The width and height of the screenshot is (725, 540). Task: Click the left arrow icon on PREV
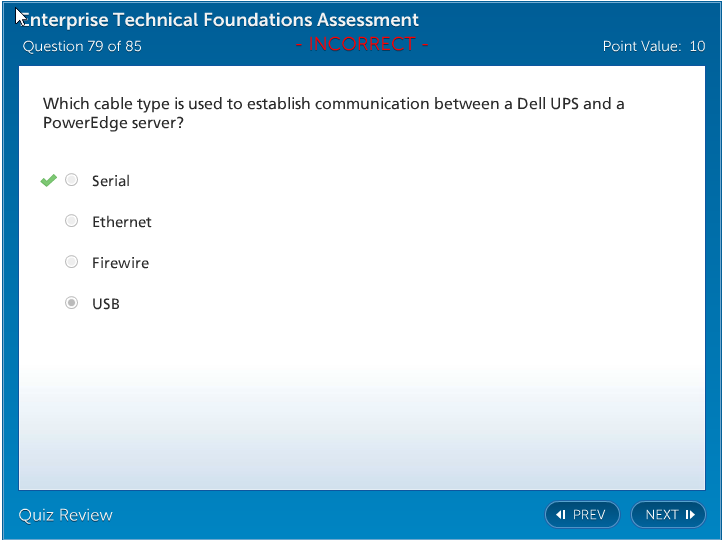coord(561,515)
